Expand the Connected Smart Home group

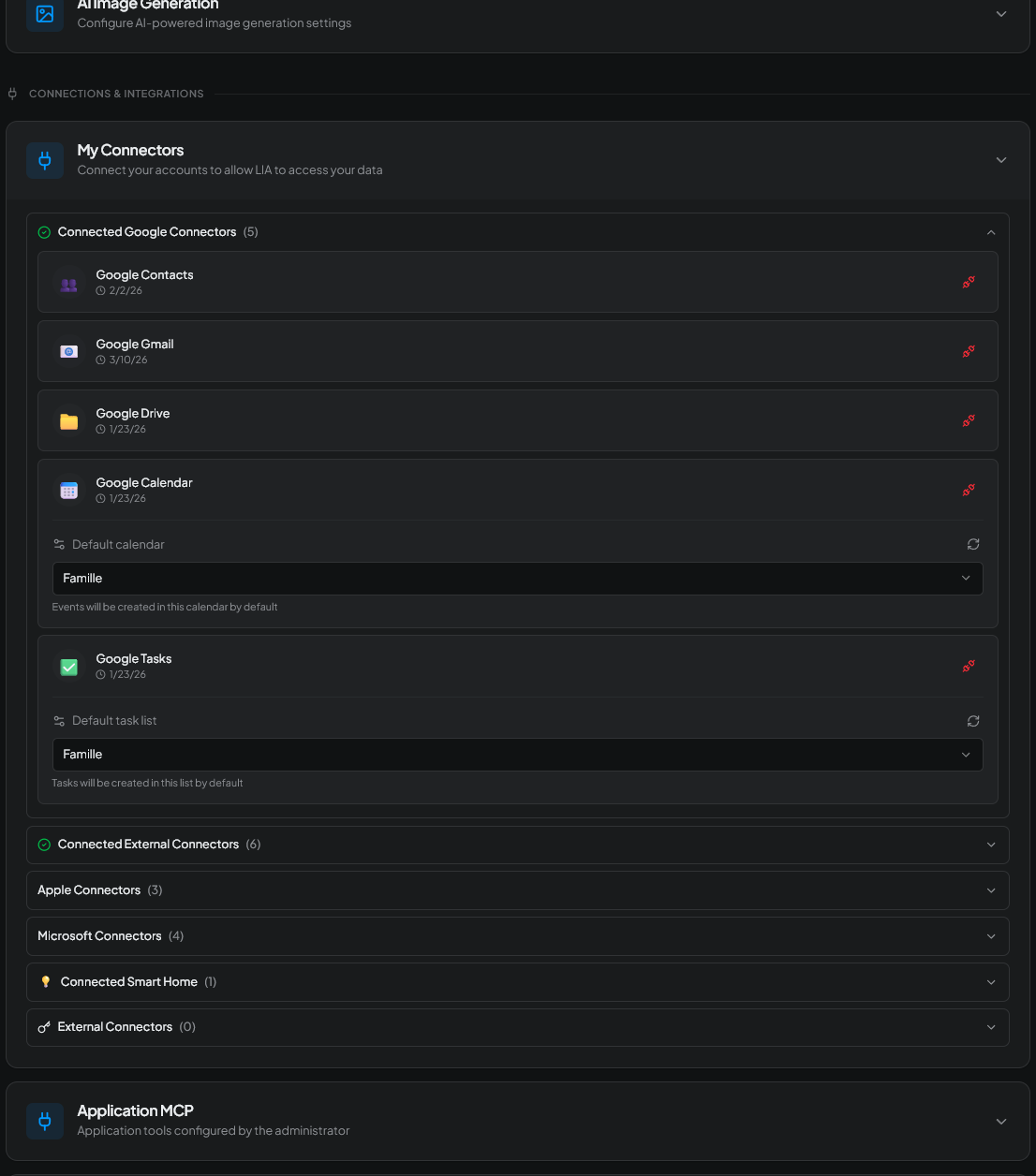tap(517, 982)
